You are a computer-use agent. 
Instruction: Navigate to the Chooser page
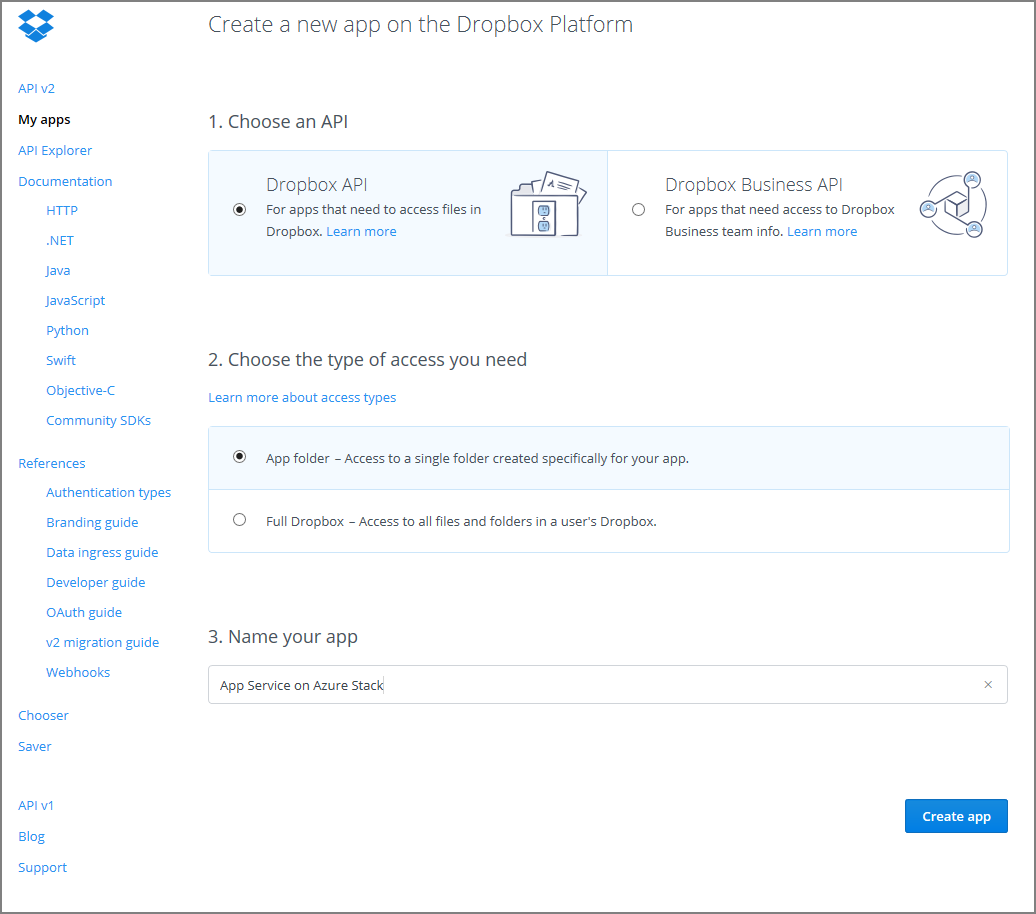43,715
